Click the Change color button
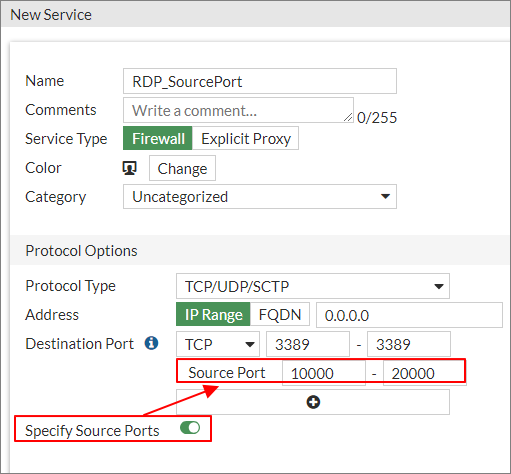The width and height of the screenshot is (511, 474). click(x=182, y=168)
